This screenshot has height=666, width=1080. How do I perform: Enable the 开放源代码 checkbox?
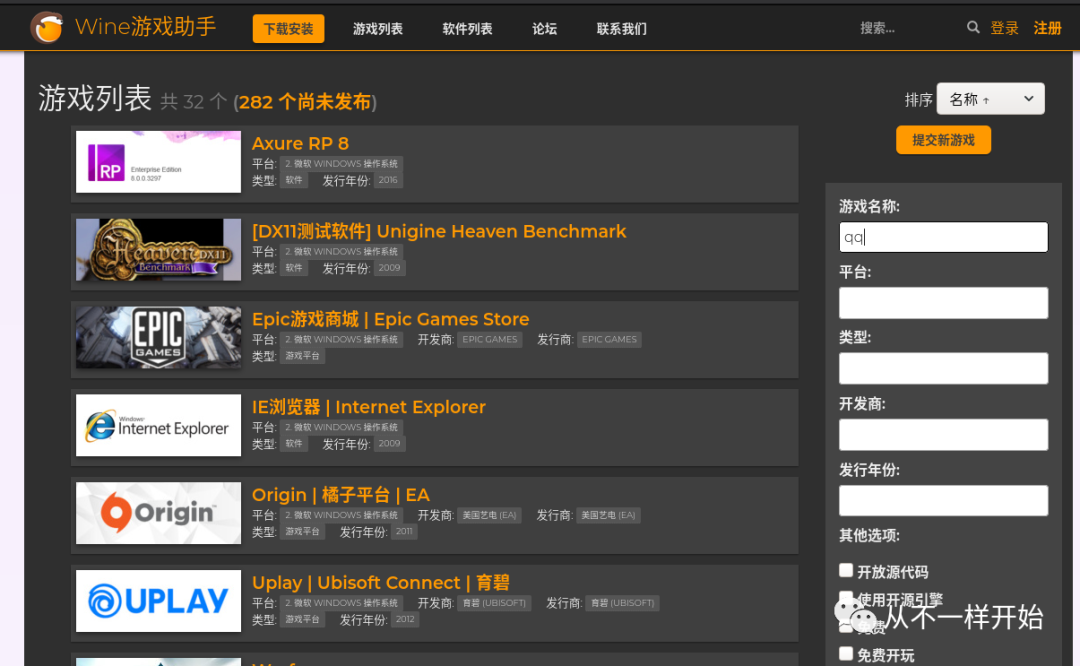846,570
